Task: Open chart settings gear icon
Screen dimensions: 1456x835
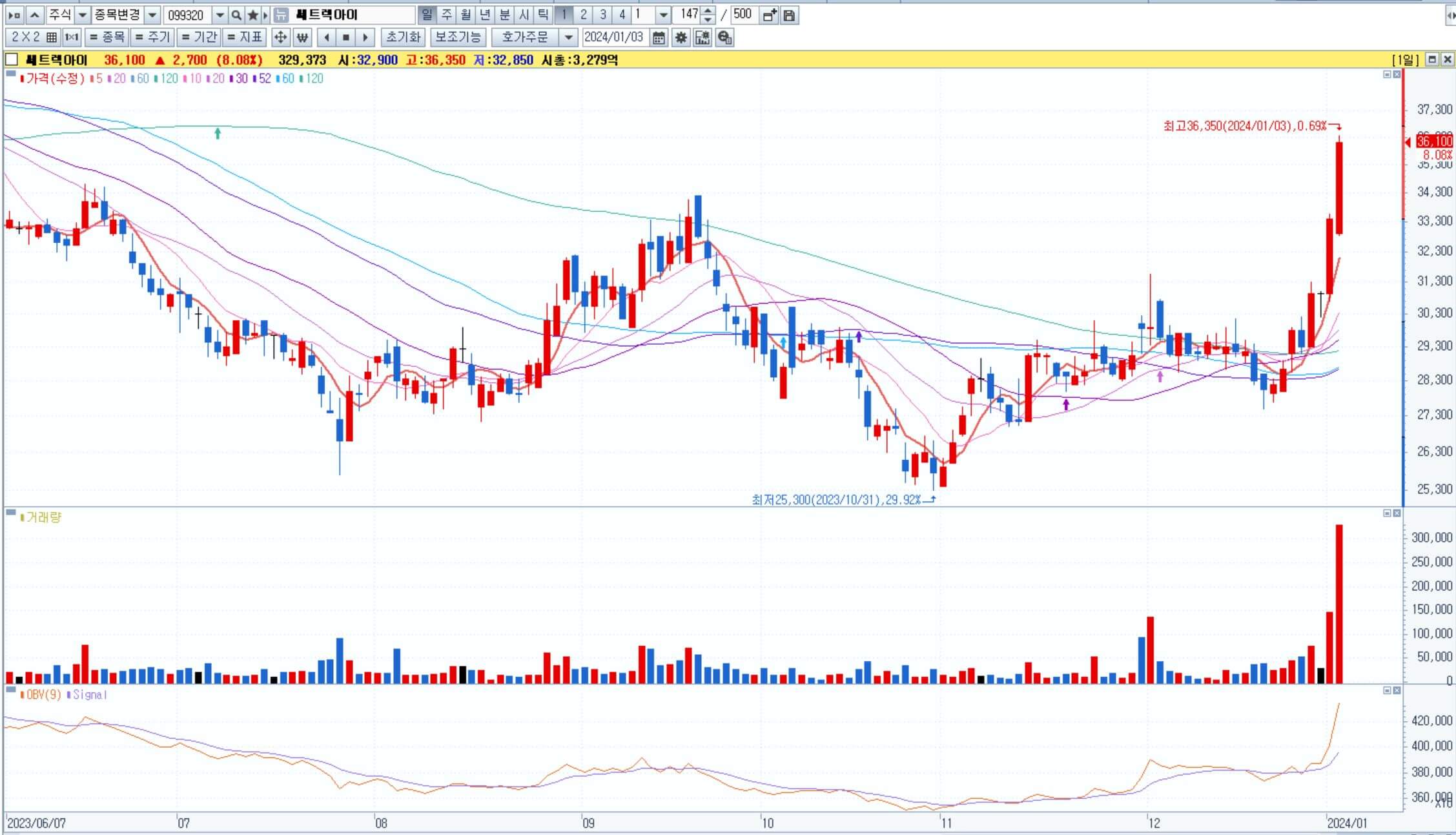Action: [x=681, y=37]
